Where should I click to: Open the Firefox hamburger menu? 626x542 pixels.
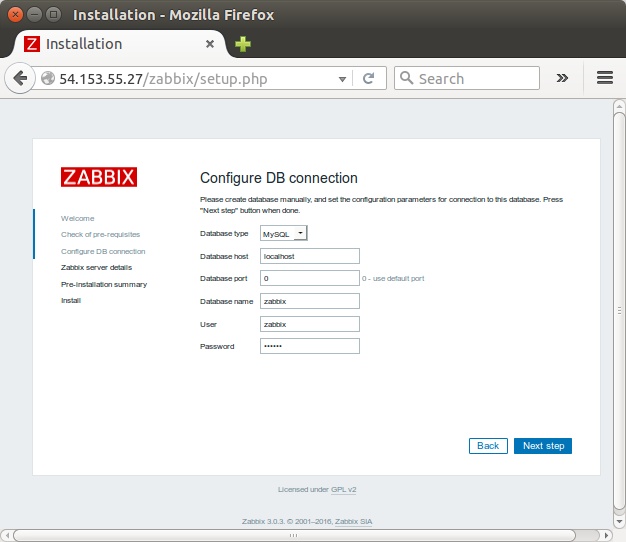(x=604, y=77)
